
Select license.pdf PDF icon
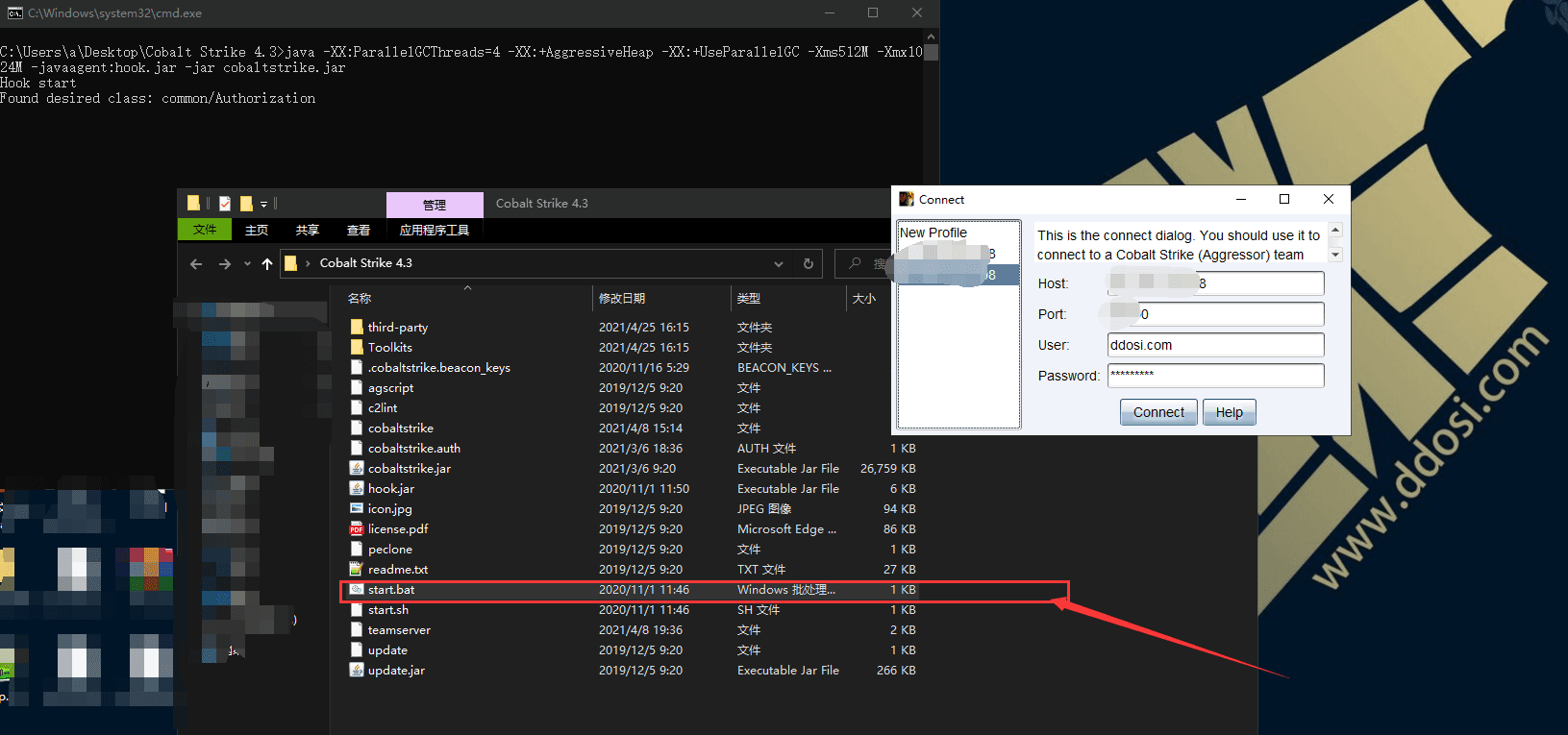point(357,529)
